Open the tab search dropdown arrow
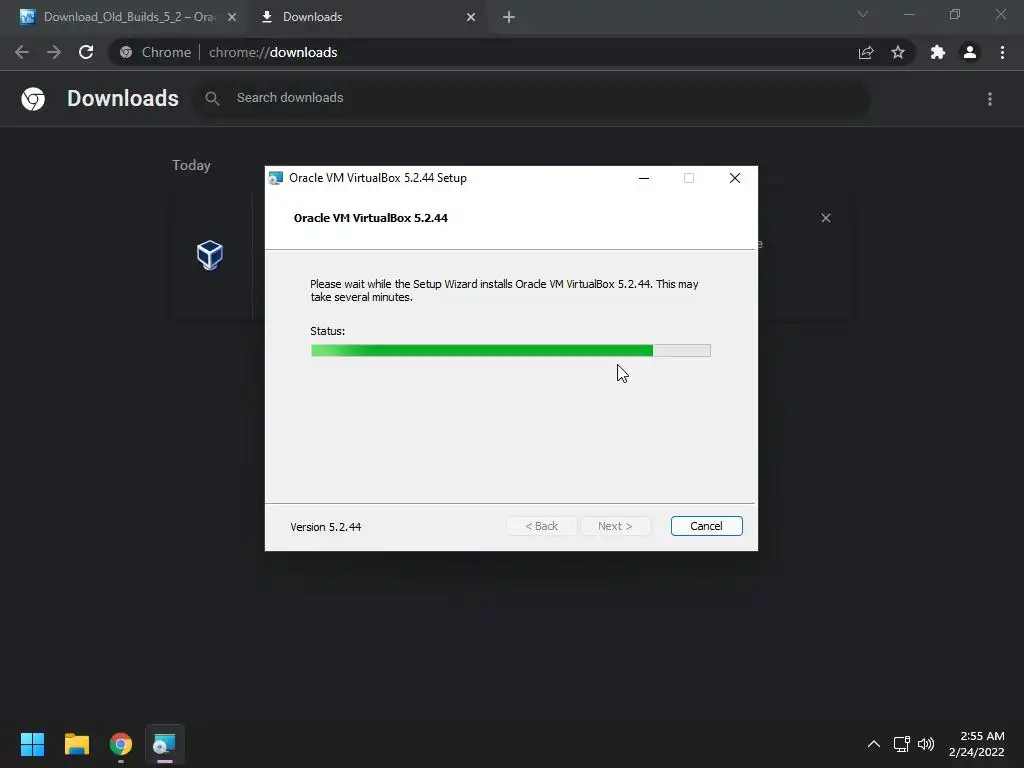This screenshot has width=1024, height=768. [x=863, y=14]
